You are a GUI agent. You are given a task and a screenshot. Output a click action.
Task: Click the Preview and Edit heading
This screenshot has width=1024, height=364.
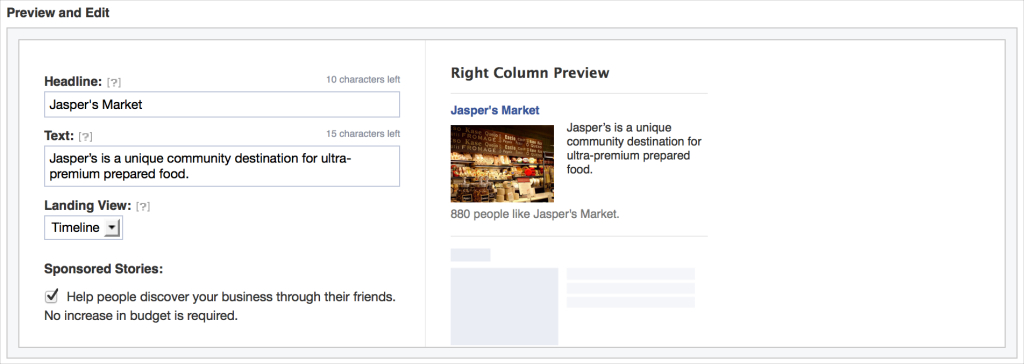click(58, 13)
